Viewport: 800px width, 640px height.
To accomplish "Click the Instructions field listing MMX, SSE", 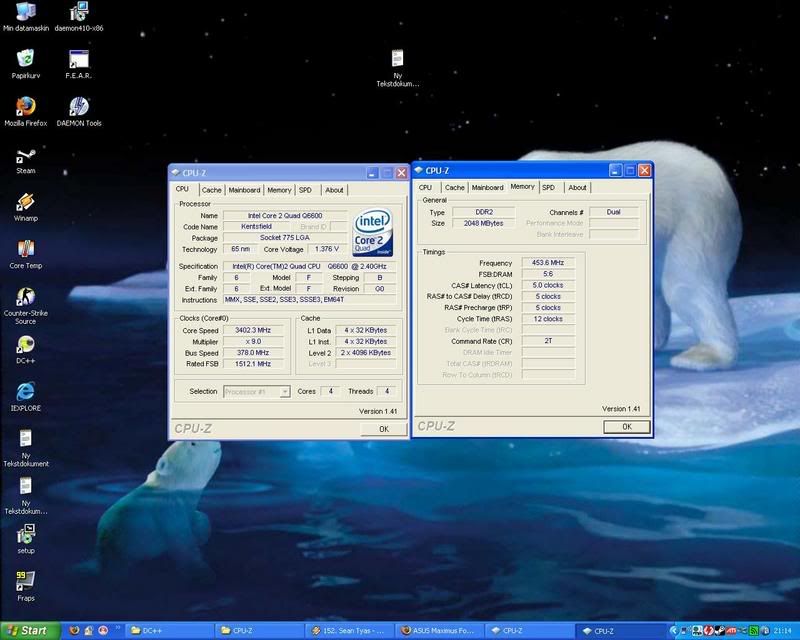I will coord(309,300).
